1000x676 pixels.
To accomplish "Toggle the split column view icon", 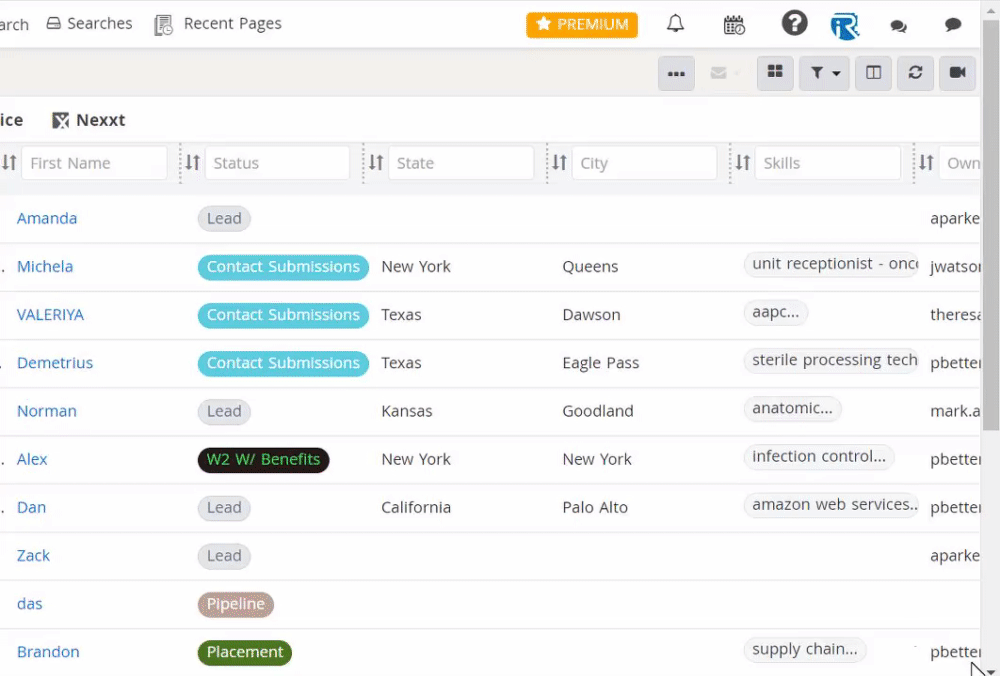I will pyautogui.click(x=873, y=73).
